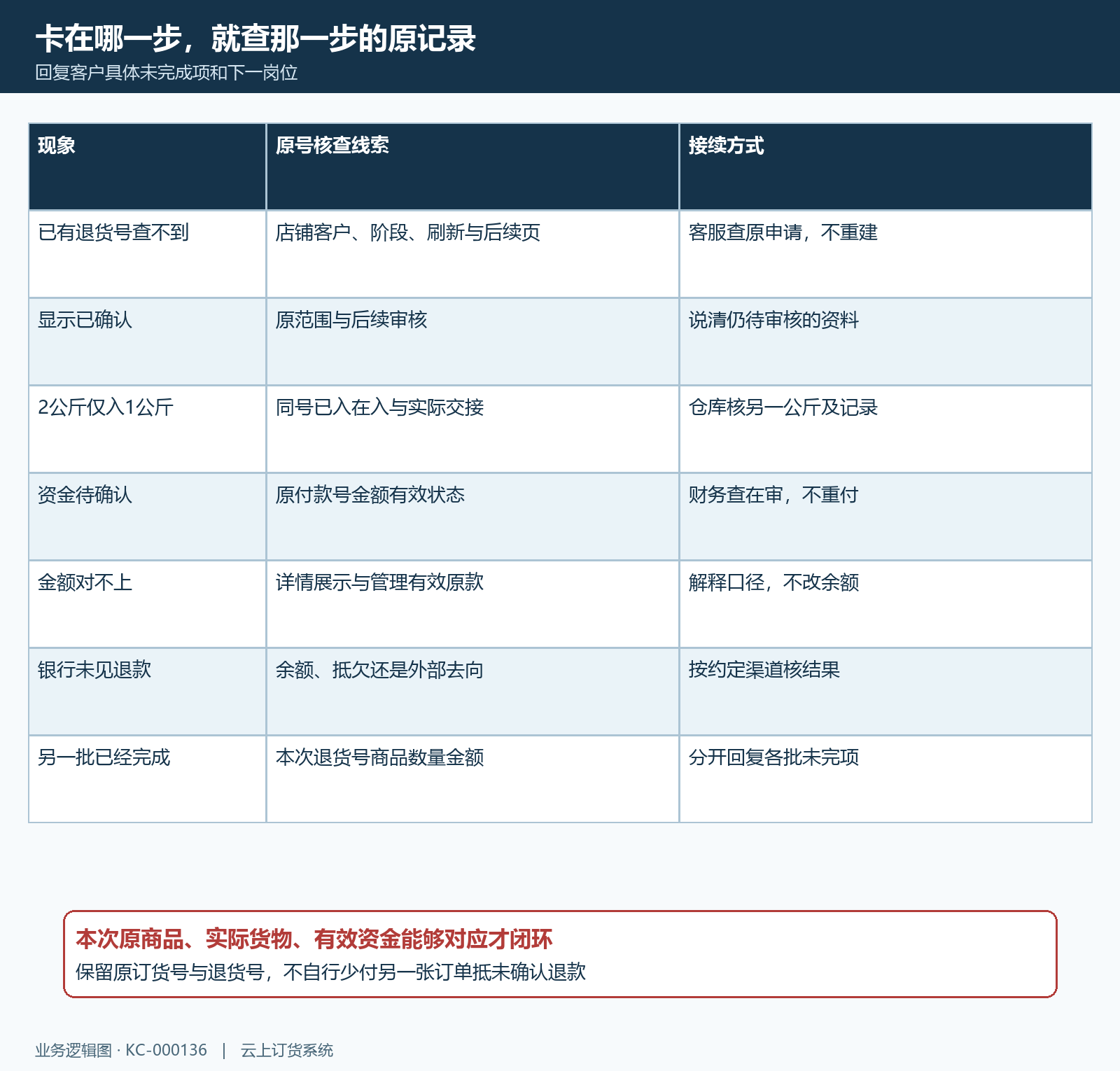Click the cell 已有退货号查不到
Screen dimensions: 1120x1071
click(147, 254)
